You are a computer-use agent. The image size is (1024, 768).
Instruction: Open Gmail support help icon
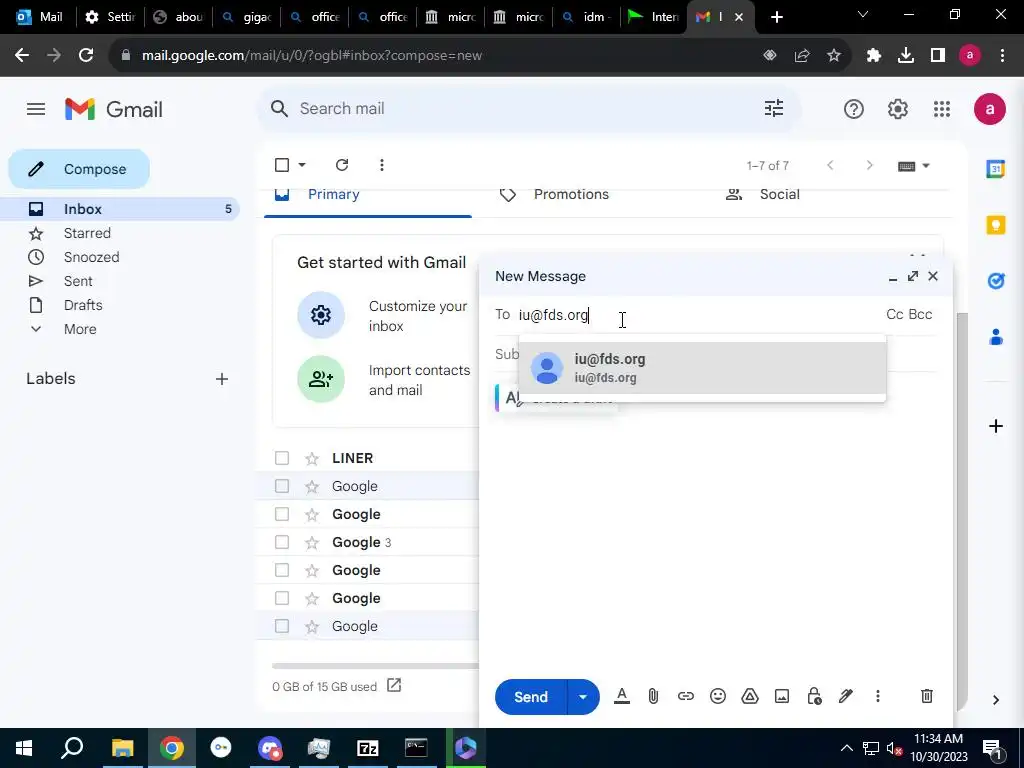click(x=854, y=109)
